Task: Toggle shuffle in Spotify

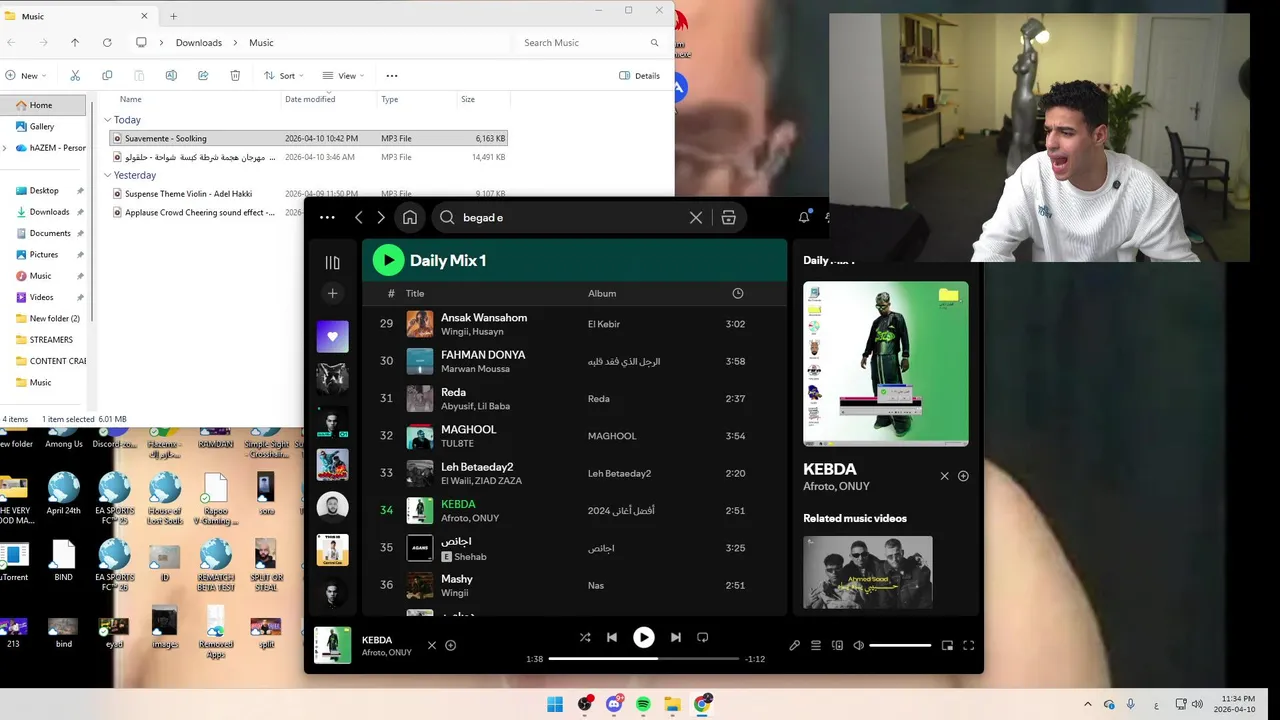Action: (x=585, y=637)
